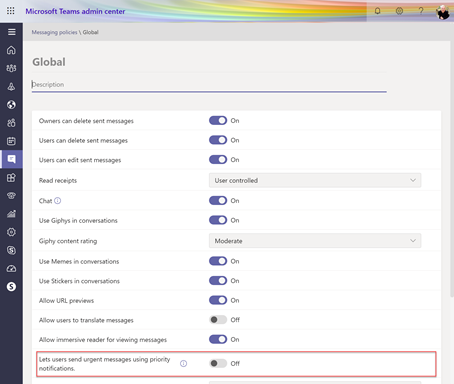Open the Devices icon in sidebar
Image resolution: width=454 pixels, height=384 pixels.
pyautogui.click(x=11, y=87)
